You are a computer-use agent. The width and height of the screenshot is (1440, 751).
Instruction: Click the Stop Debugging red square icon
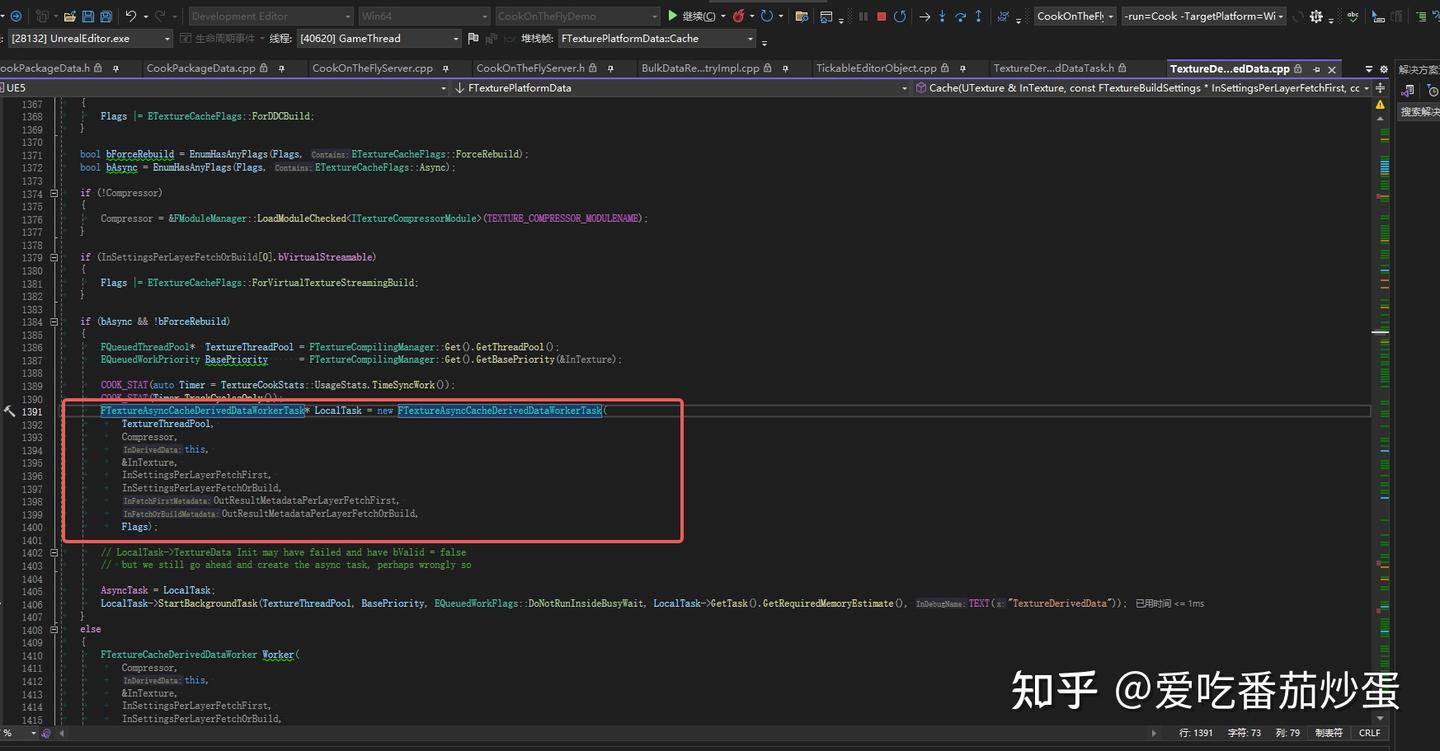883,16
